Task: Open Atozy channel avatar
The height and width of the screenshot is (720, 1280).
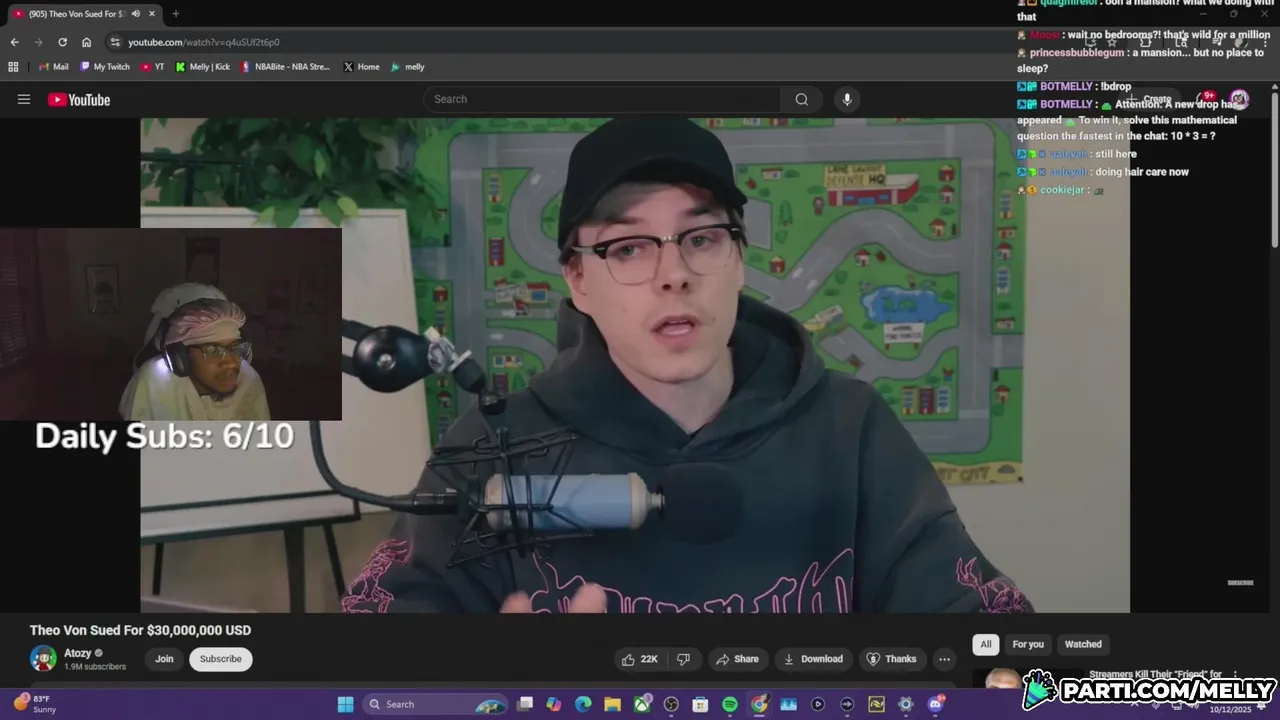Action: click(x=43, y=659)
